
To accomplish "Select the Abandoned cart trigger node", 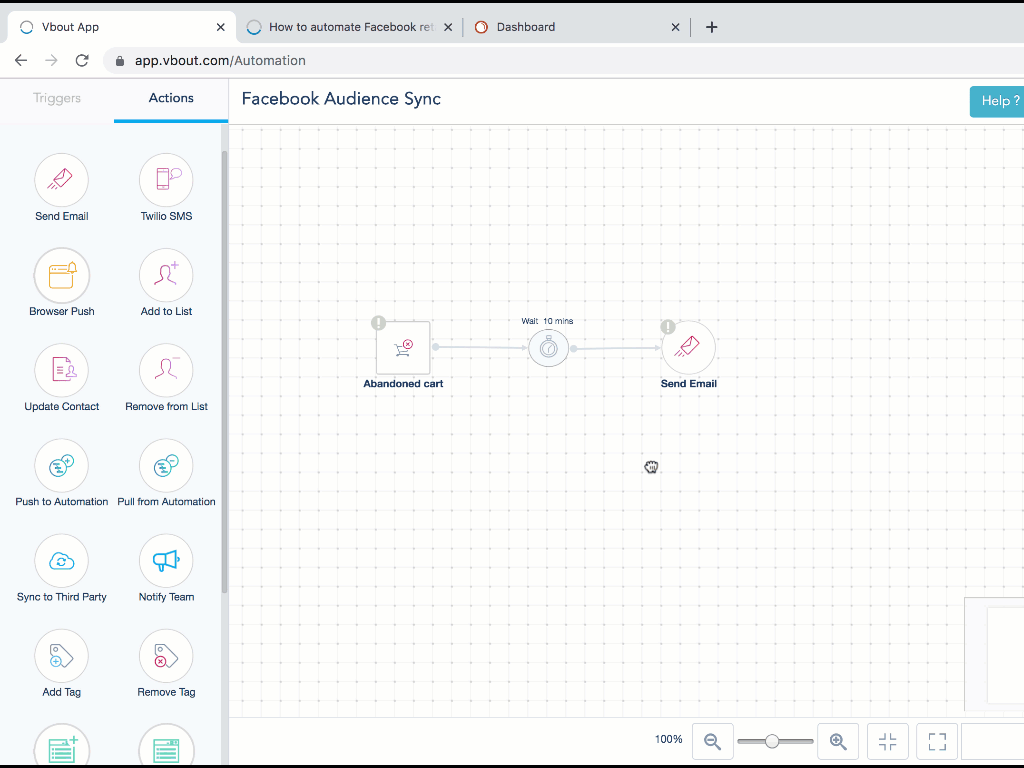I will pos(403,347).
